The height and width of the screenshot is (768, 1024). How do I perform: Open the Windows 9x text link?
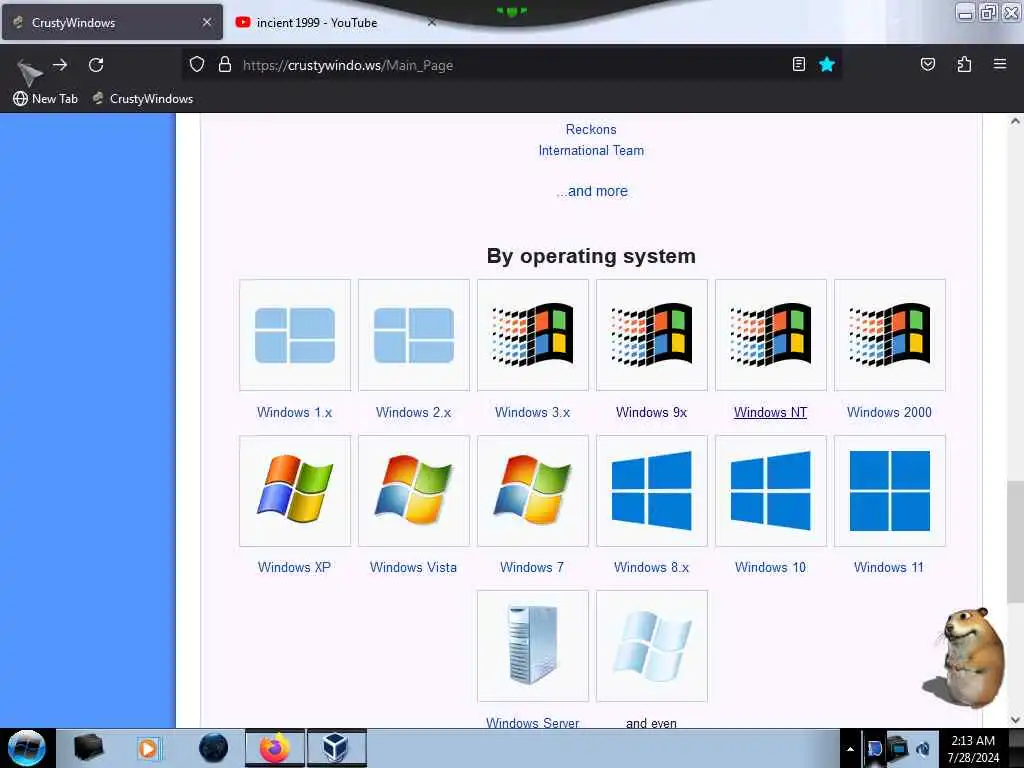(x=651, y=412)
